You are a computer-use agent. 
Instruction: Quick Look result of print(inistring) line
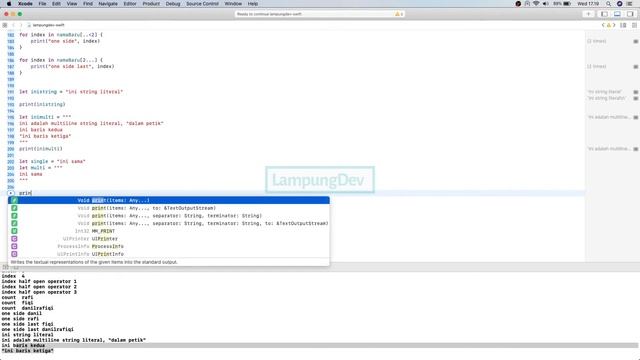pos(636,98)
